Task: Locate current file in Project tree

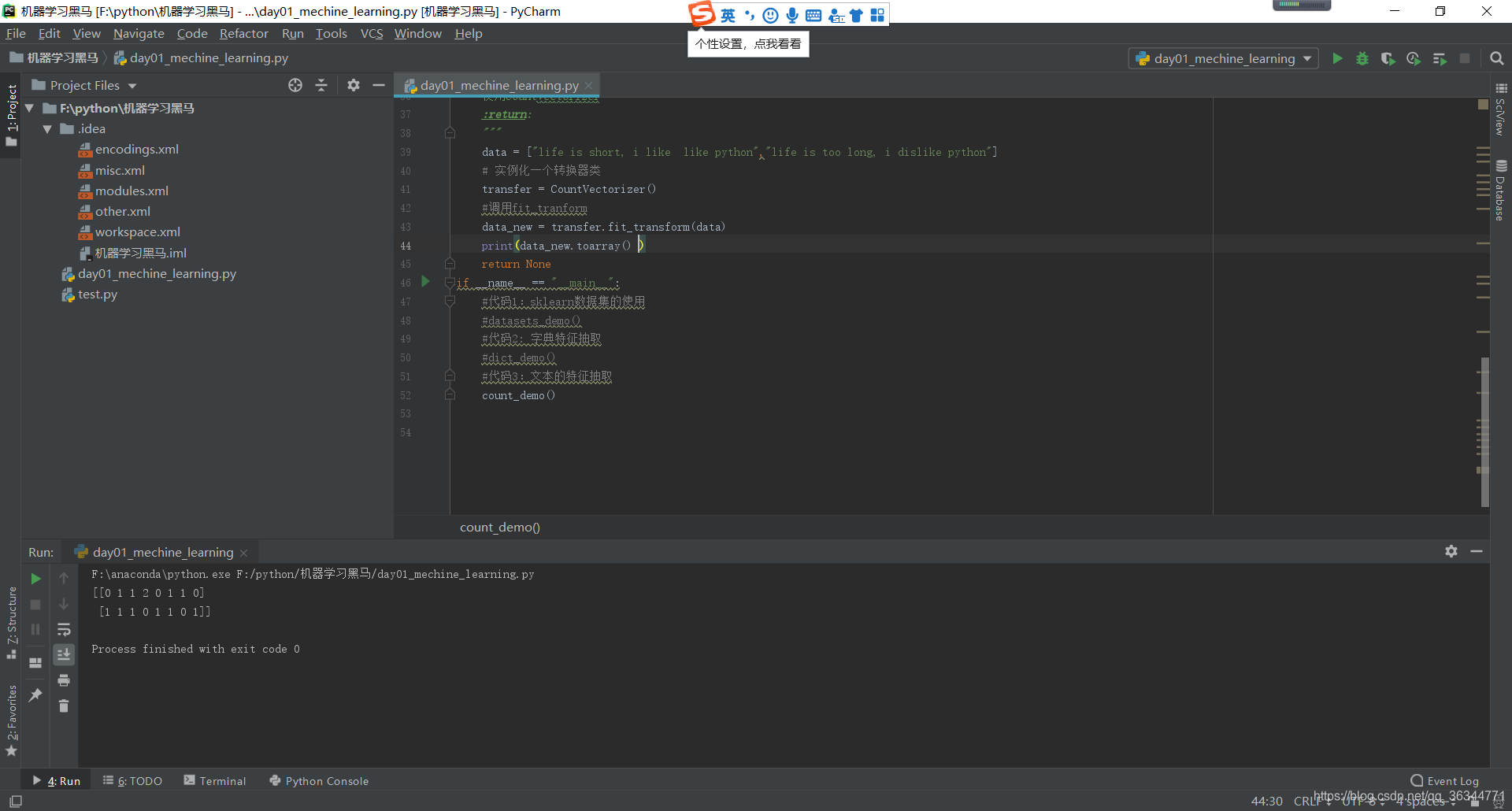Action: tap(295, 85)
